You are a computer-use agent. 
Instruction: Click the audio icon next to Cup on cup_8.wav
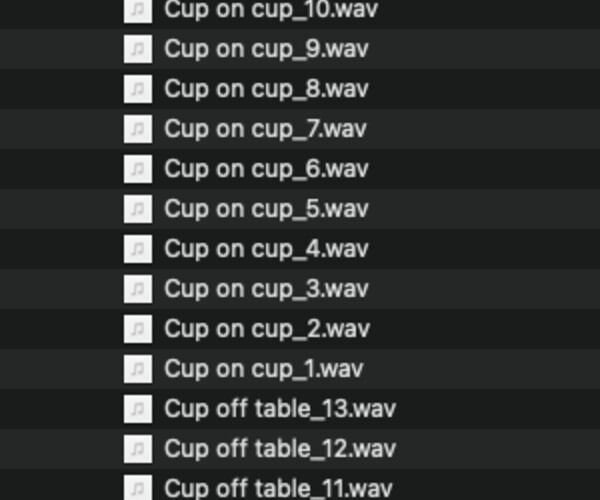138,89
